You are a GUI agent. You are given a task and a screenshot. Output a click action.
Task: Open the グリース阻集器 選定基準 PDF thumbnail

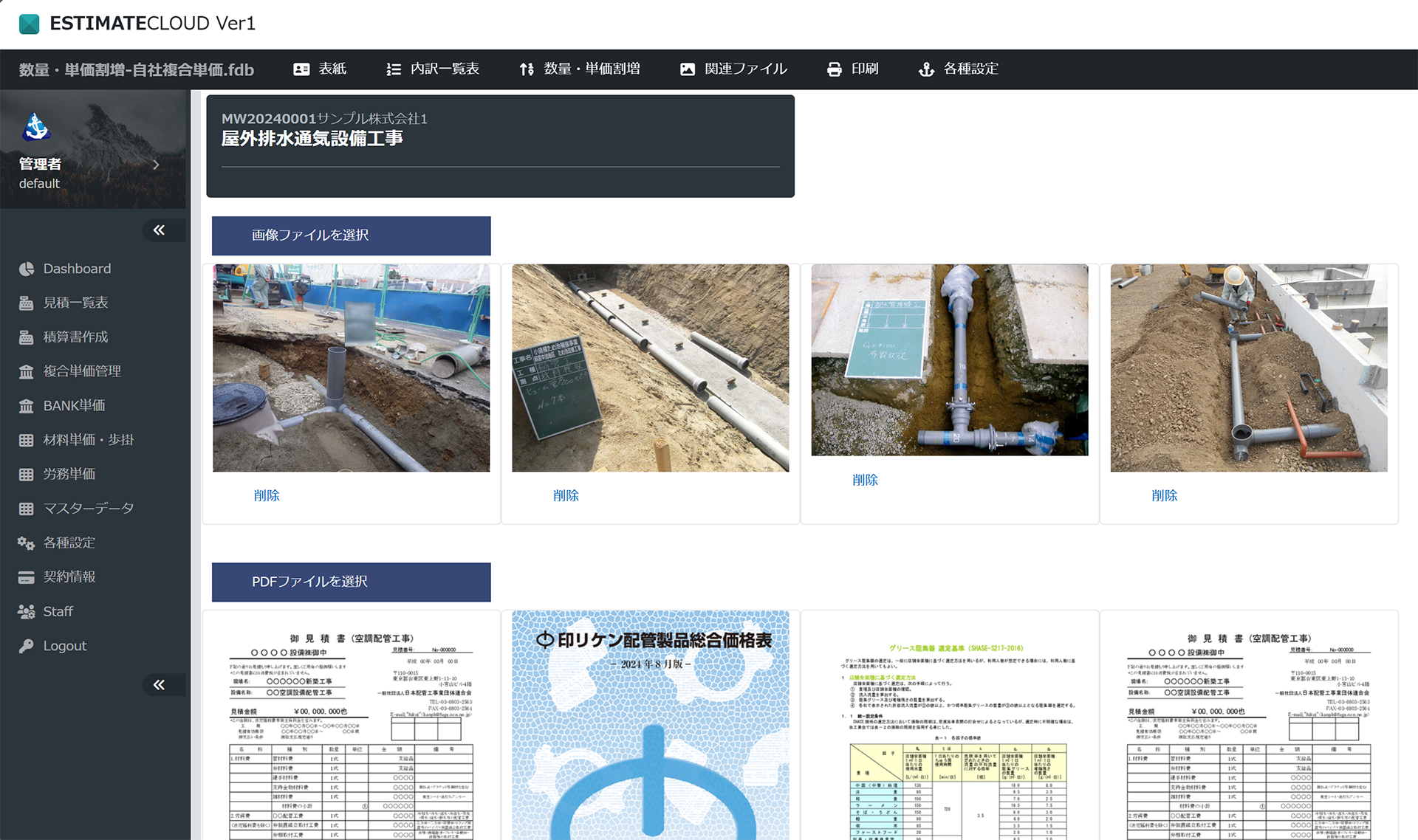point(950,726)
